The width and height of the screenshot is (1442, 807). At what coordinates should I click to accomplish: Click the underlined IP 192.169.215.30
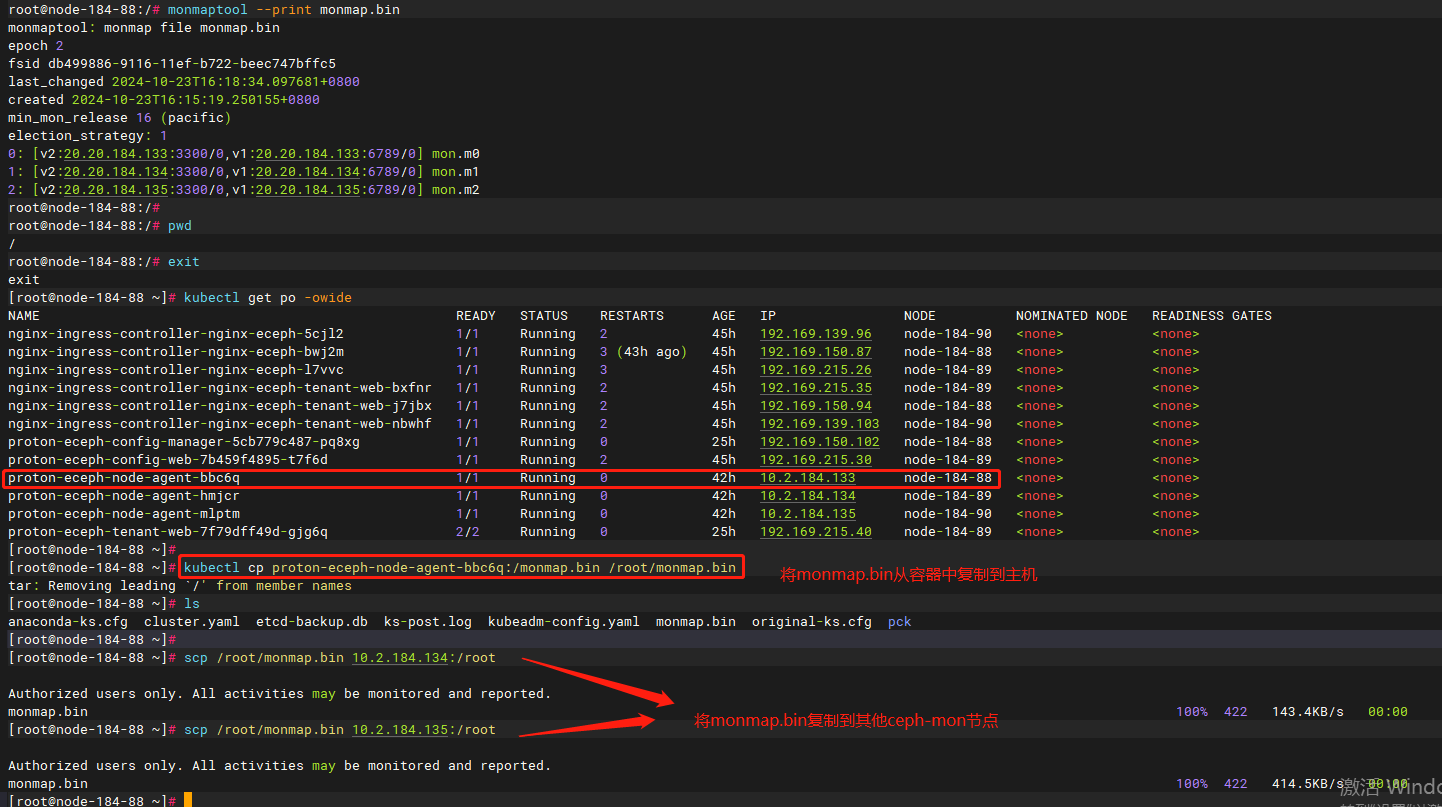pos(816,460)
